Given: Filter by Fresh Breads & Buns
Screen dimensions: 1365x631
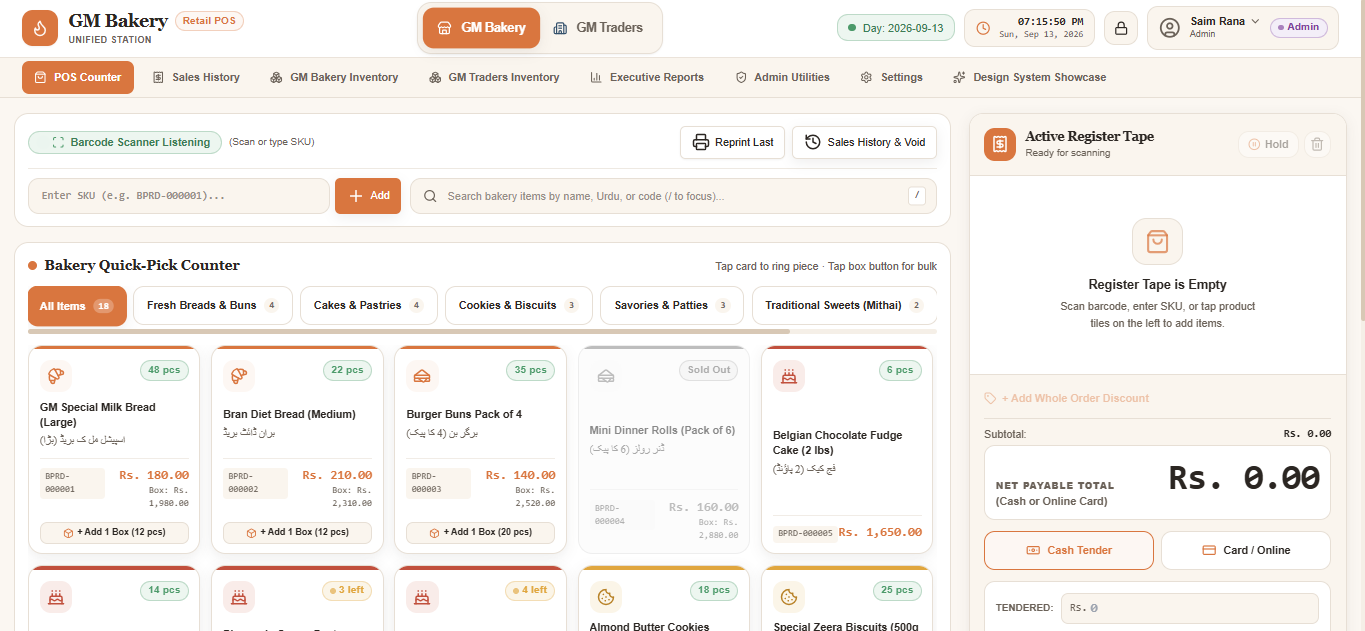Looking at the screenshot, I should point(213,306).
